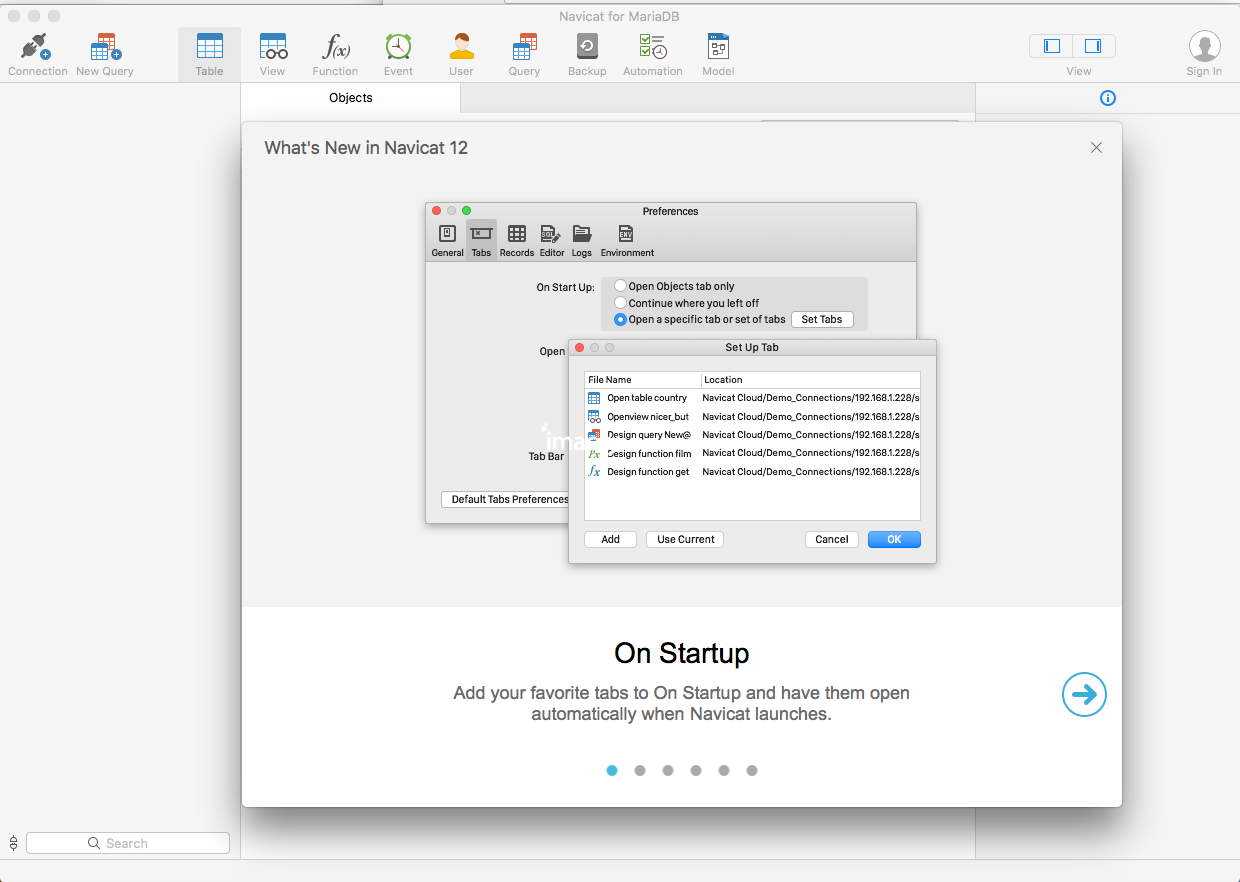Open the User management icon
The image size is (1240, 882).
click(x=461, y=55)
